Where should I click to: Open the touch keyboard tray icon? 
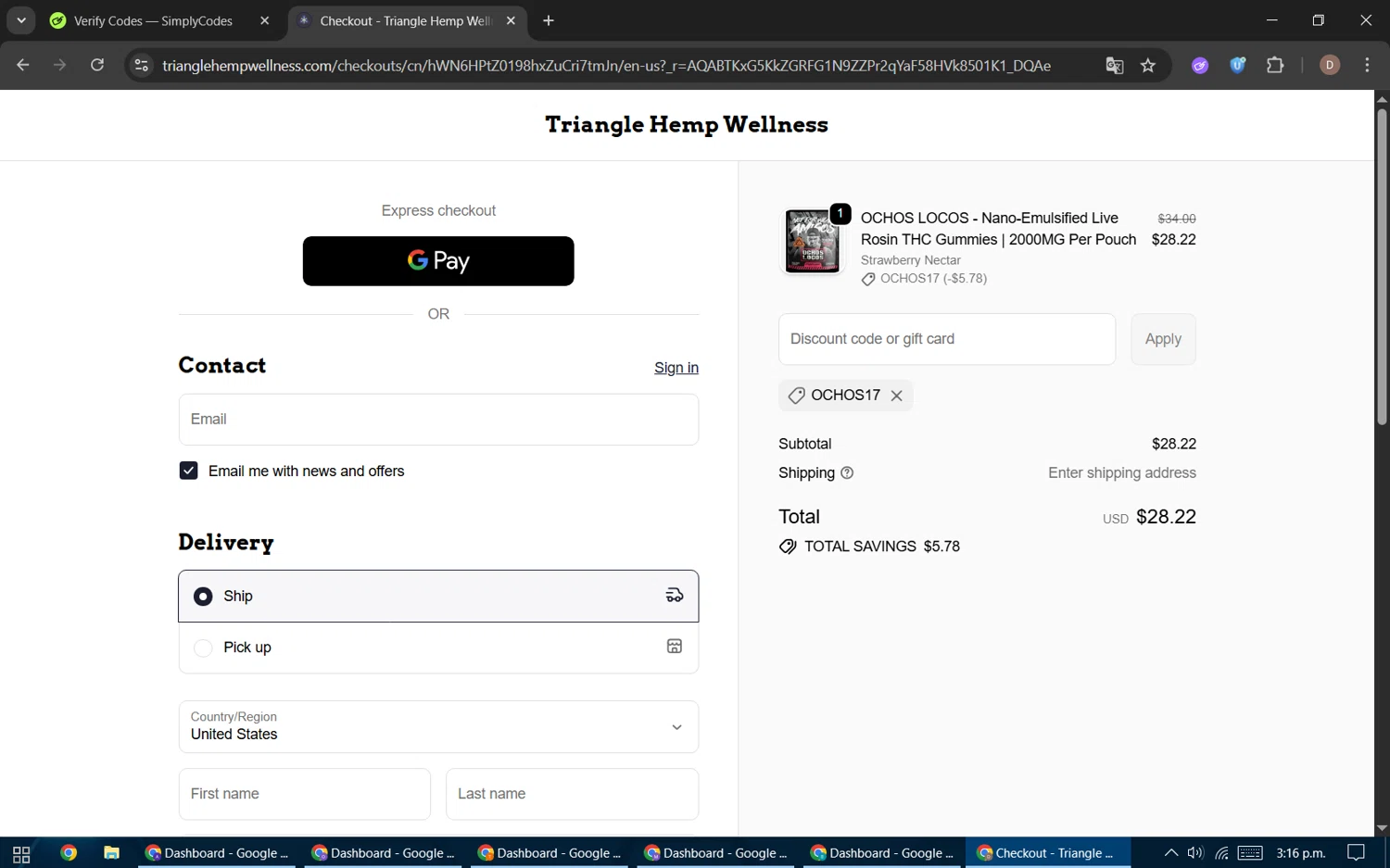(1250, 853)
